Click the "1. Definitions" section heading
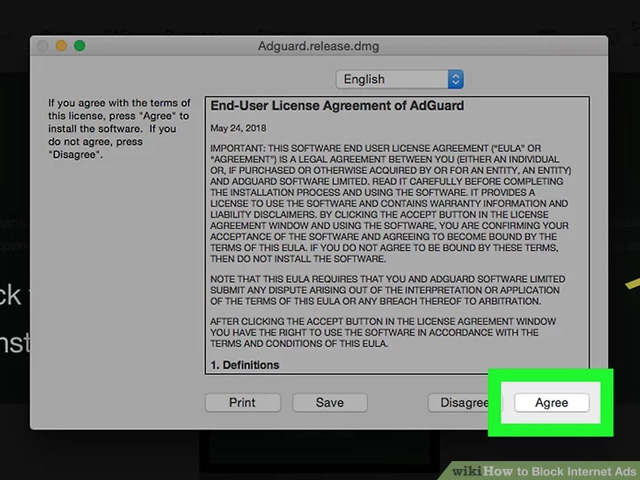The image size is (640, 480). coord(245,365)
